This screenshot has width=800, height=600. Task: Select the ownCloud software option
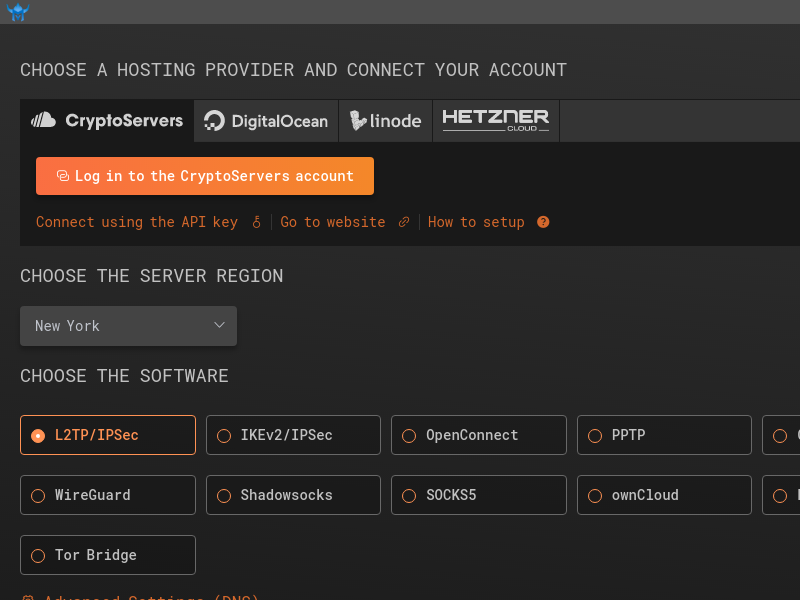(x=664, y=495)
